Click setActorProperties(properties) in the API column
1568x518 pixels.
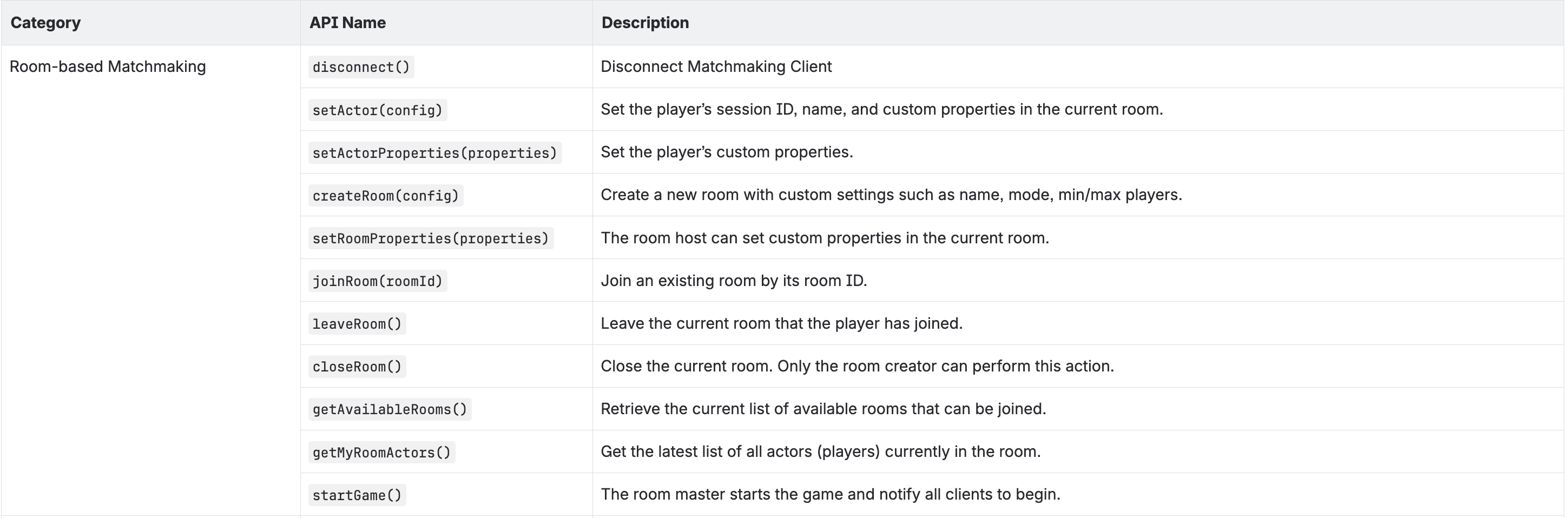(434, 152)
